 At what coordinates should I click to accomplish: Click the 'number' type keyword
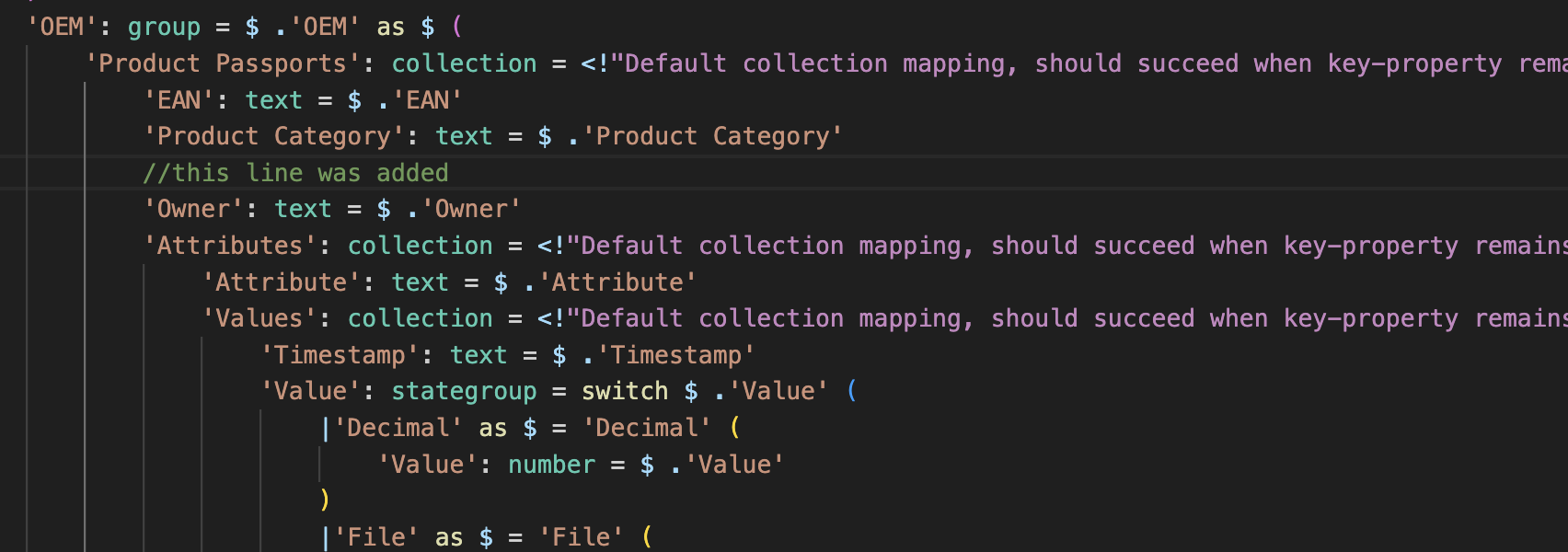pyautogui.click(x=551, y=465)
